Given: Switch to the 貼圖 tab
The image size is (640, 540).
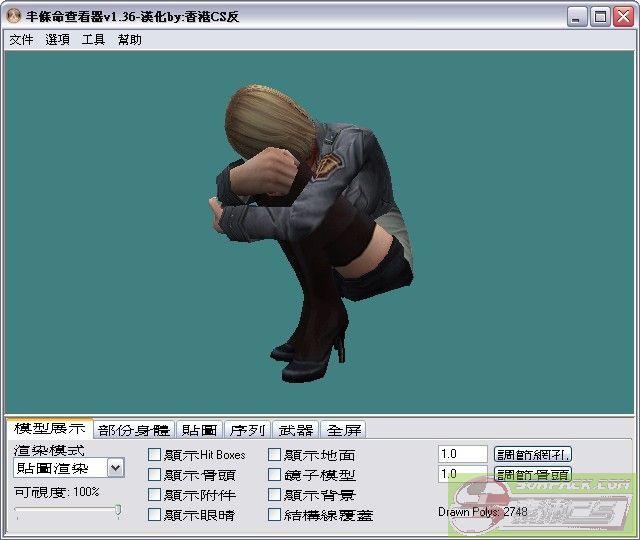Looking at the screenshot, I should click(x=199, y=430).
